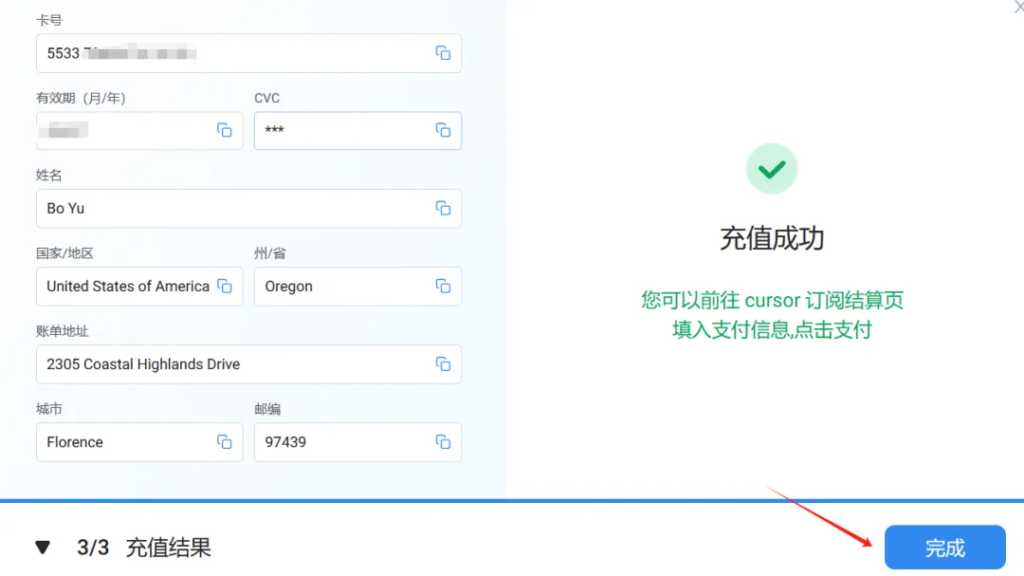Click the CVC input field
The height and width of the screenshot is (576, 1024).
pos(340,130)
